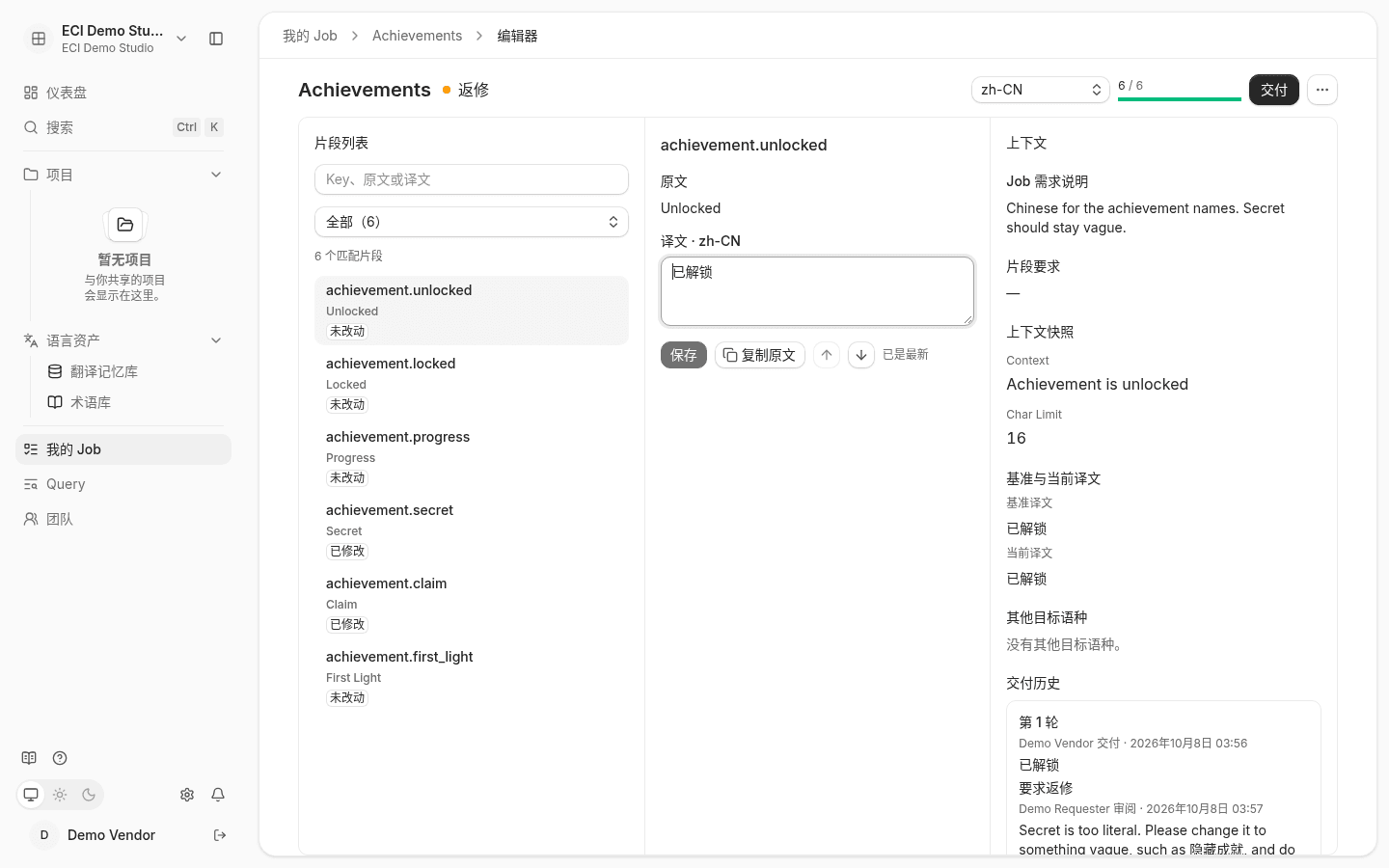Select achievement.claim segment
Viewport: 1389px width, 868px height.
point(472,604)
